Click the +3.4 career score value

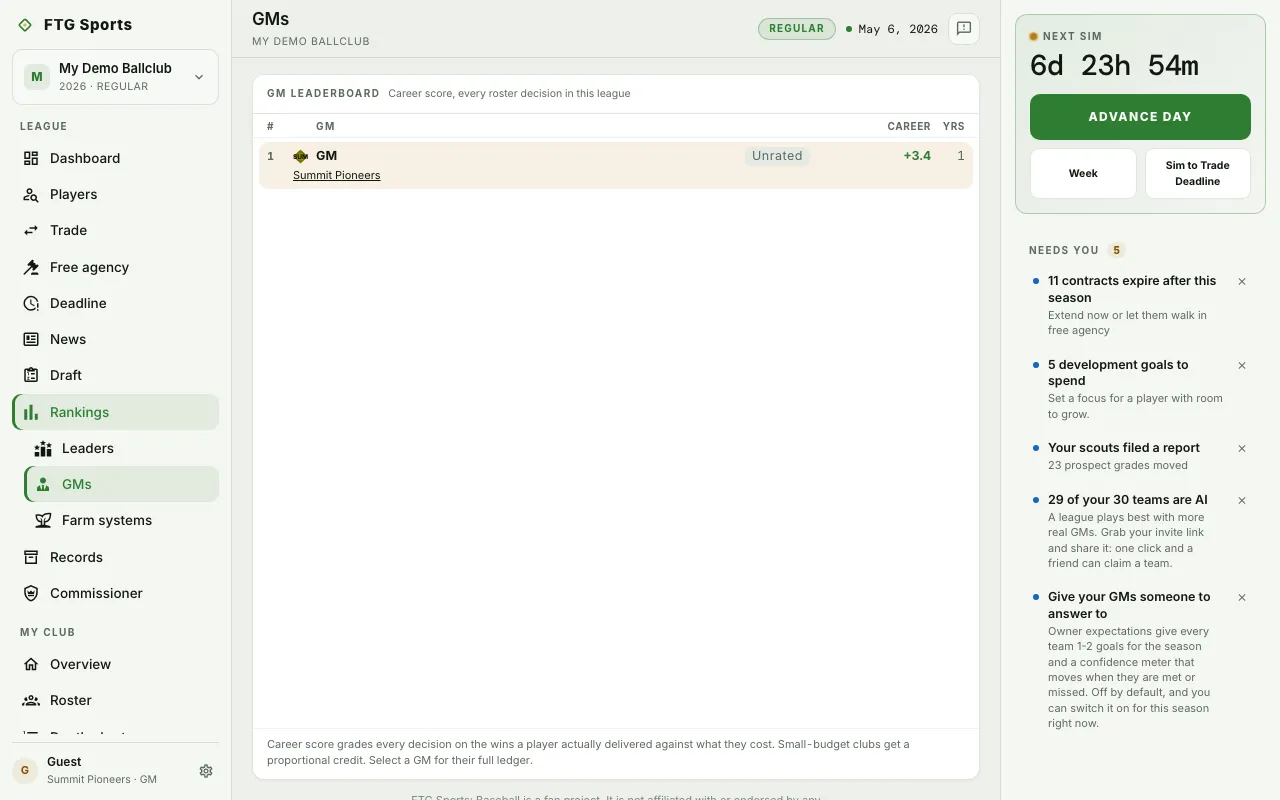pos(917,156)
